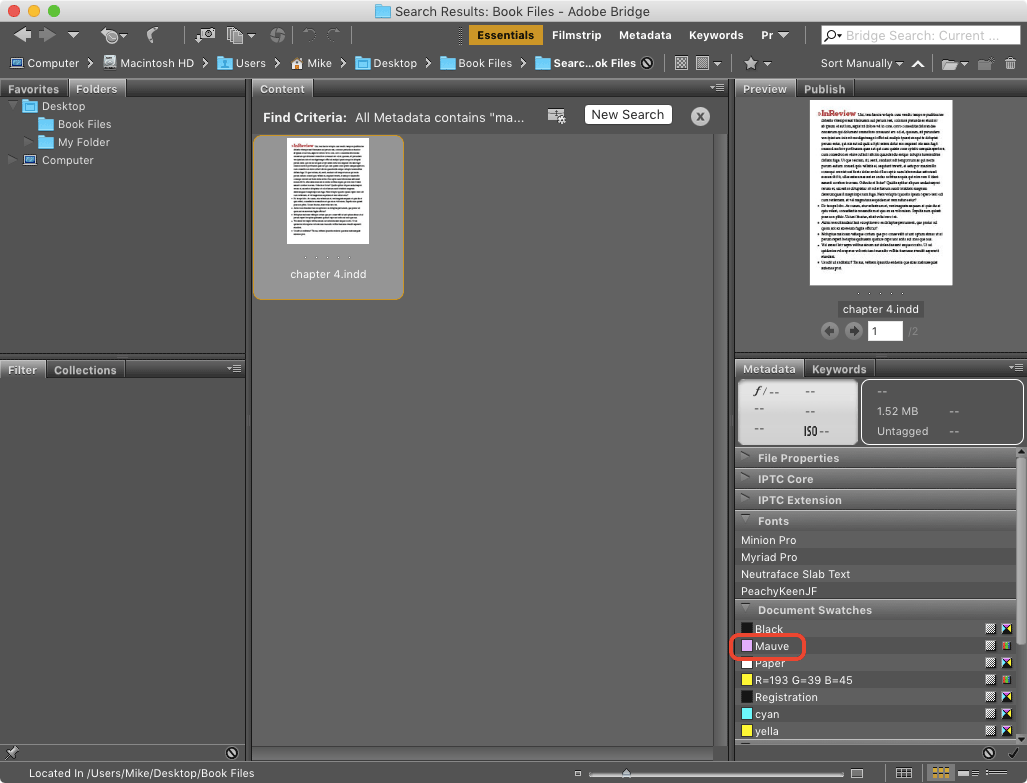Click the save as smart collection icon
The width and height of the screenshot is (1027, 783).
[556, 116]
